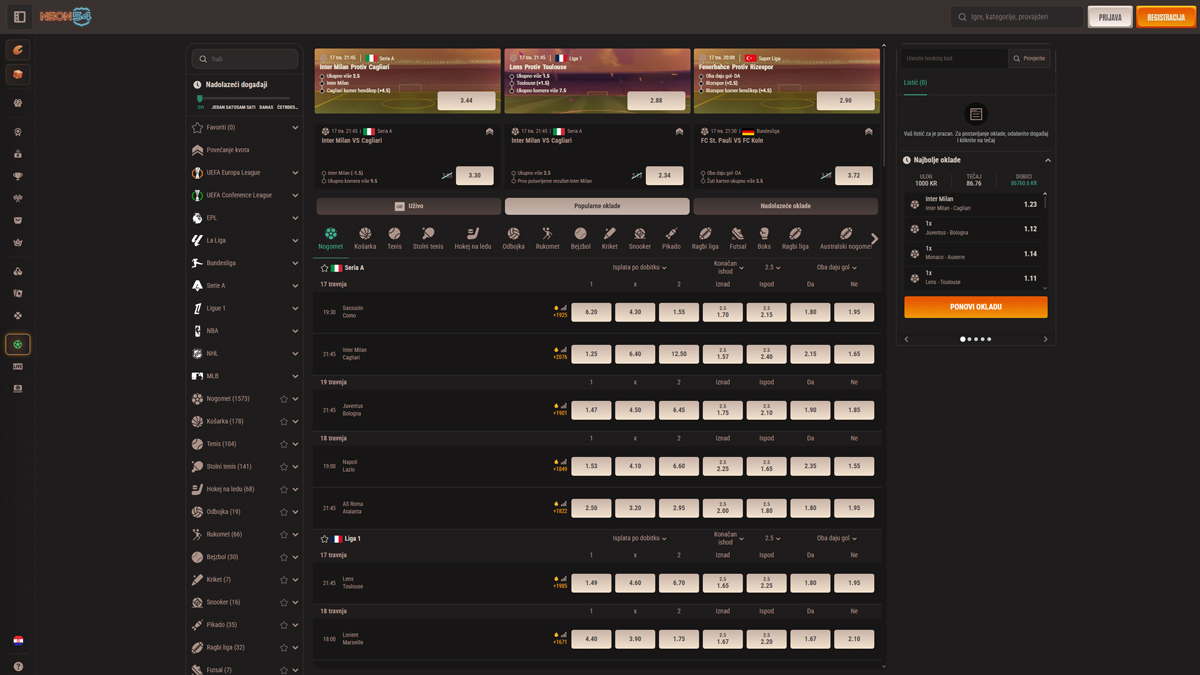The image size is (1200, 675).
Task: Open stats icon for Sassuolo Como match
Action: tap(563, 308)
